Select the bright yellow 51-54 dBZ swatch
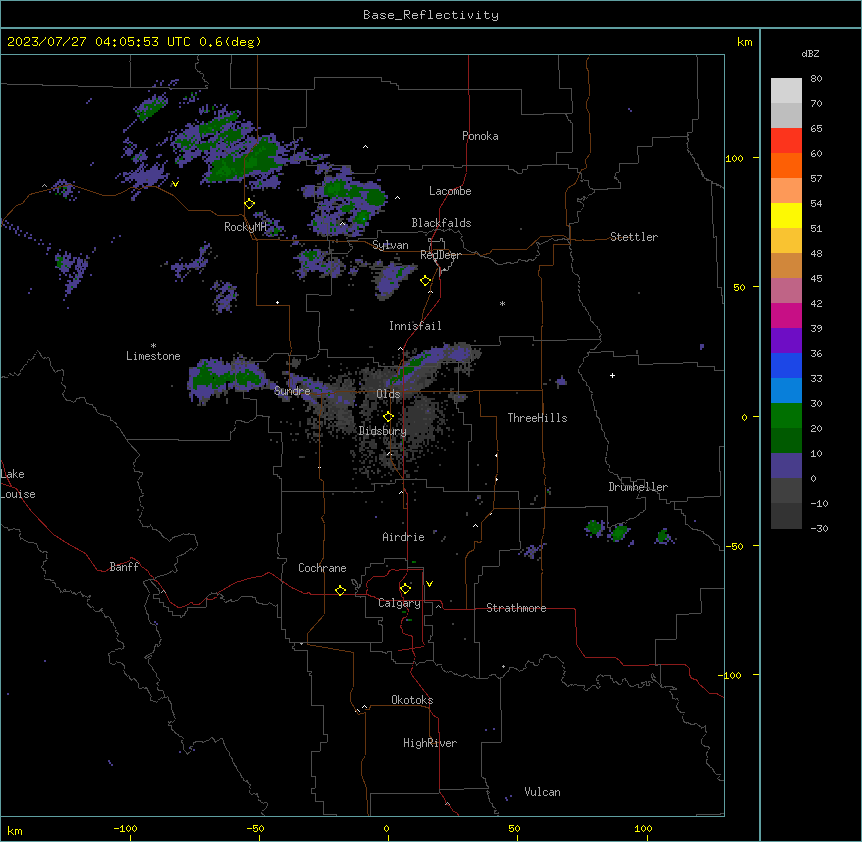This screenshot has width=862, height=842. pos(786,215)
